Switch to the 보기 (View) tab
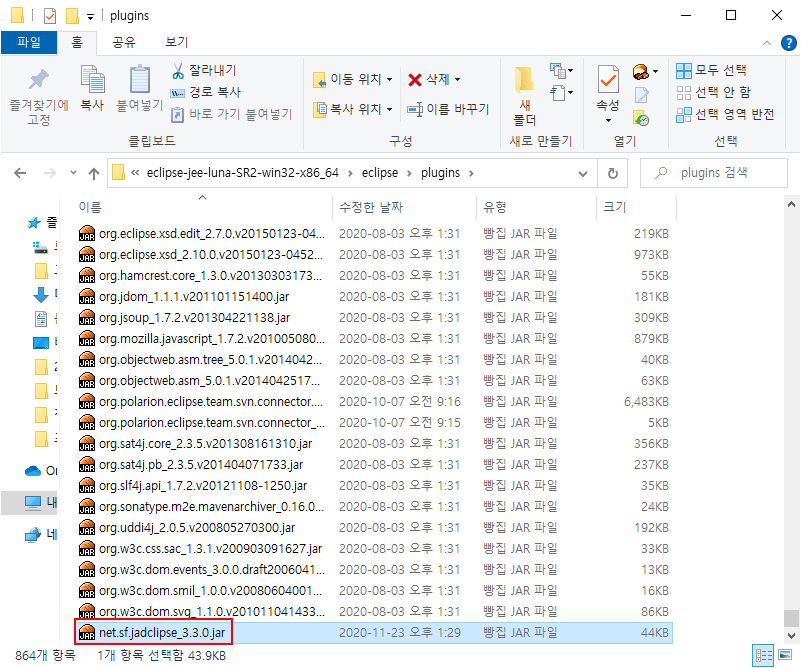 pyautogui.click(x=177, y=42)
